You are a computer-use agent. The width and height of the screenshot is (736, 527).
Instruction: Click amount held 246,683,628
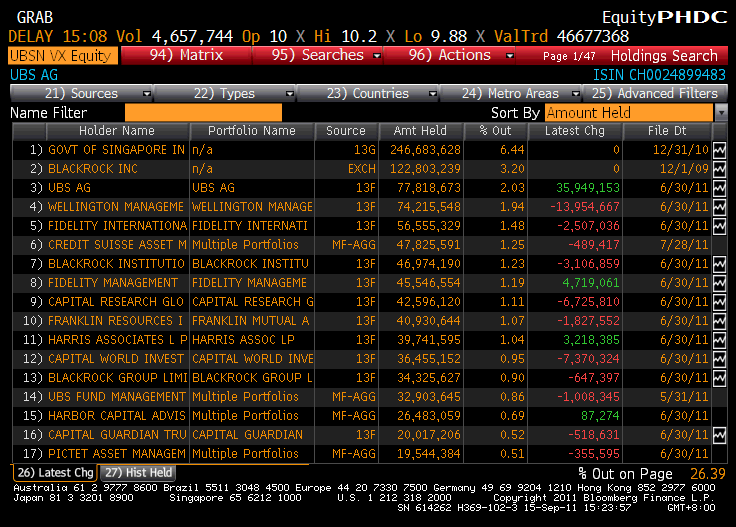point(425,150)
